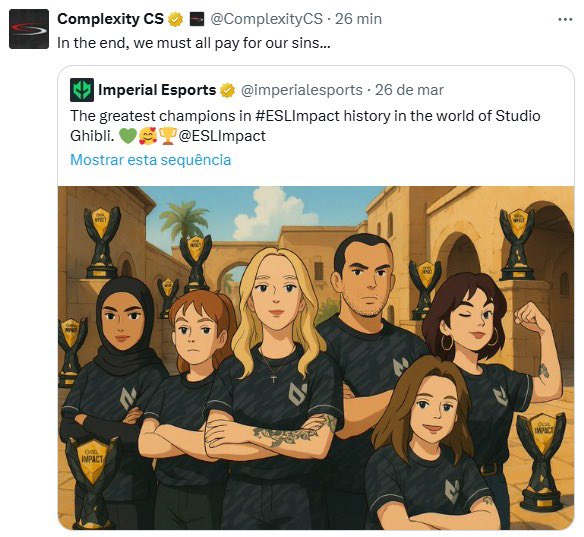Click the smiling face with hearts emoji

[148, 136]
